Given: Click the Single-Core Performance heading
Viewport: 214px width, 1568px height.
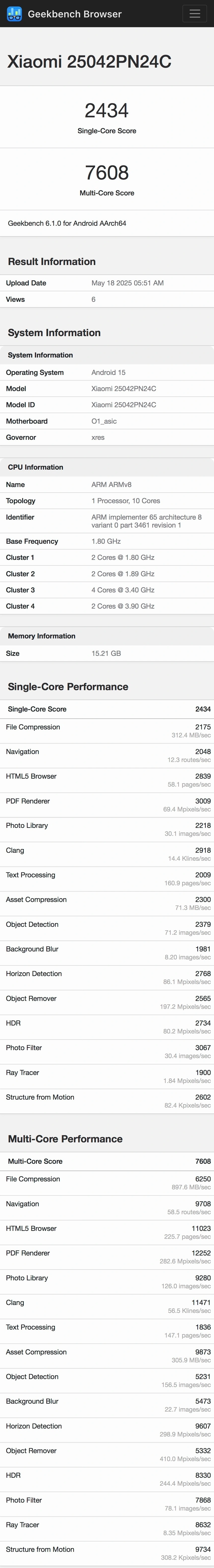Looking at the screenshot, I should tap(68, 687).
